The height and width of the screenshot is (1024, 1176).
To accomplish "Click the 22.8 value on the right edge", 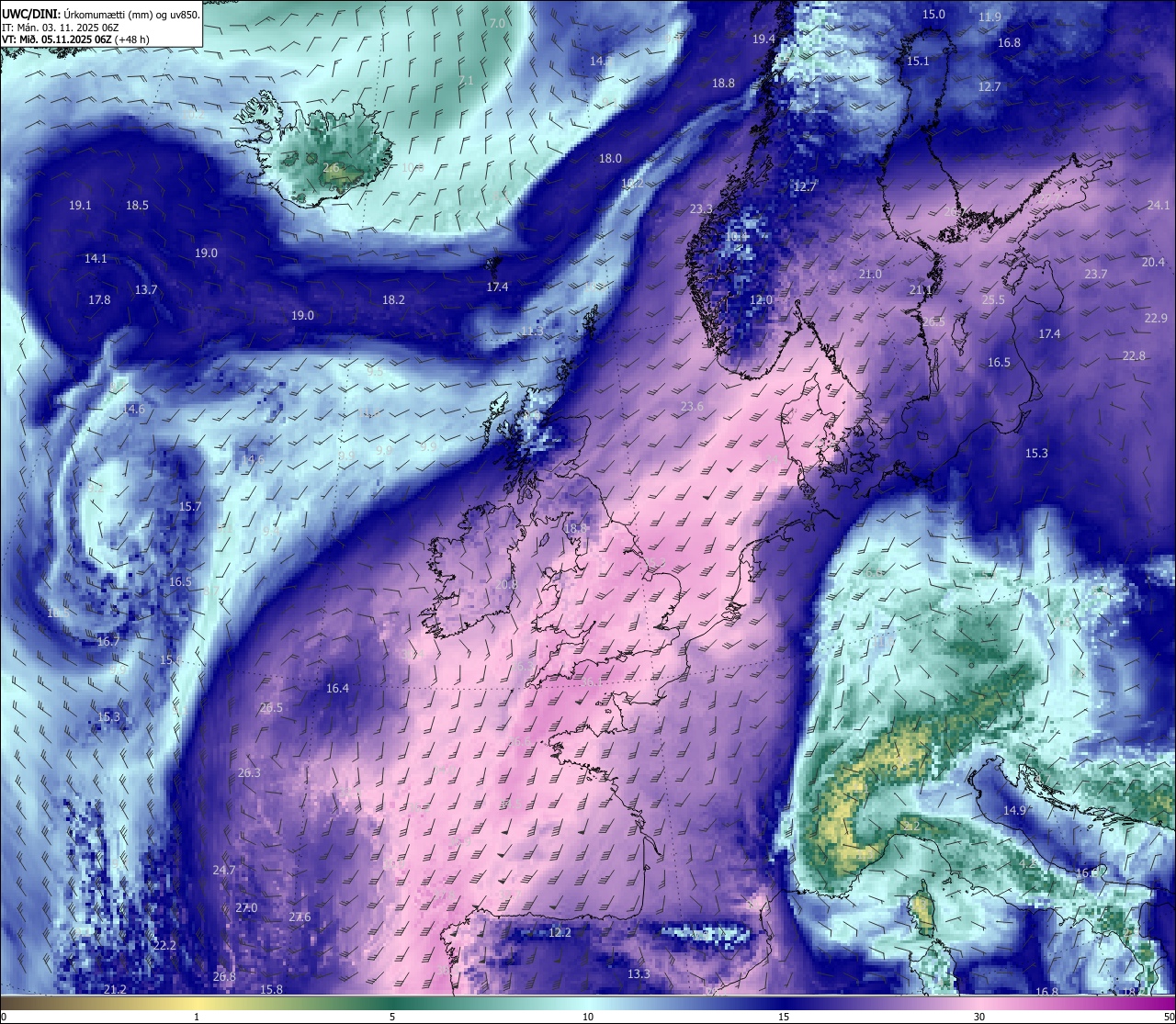I will (x=1134, y=356).
